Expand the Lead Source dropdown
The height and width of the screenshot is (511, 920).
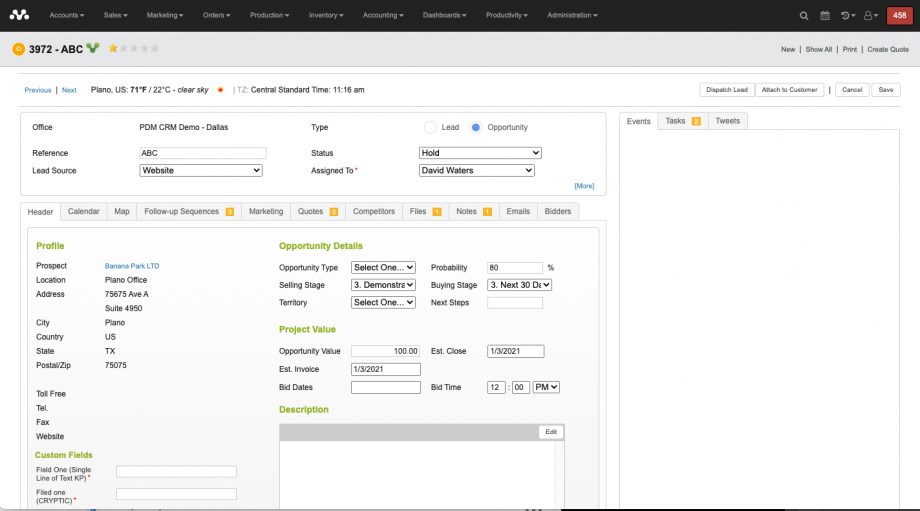(x=201, y=171)
